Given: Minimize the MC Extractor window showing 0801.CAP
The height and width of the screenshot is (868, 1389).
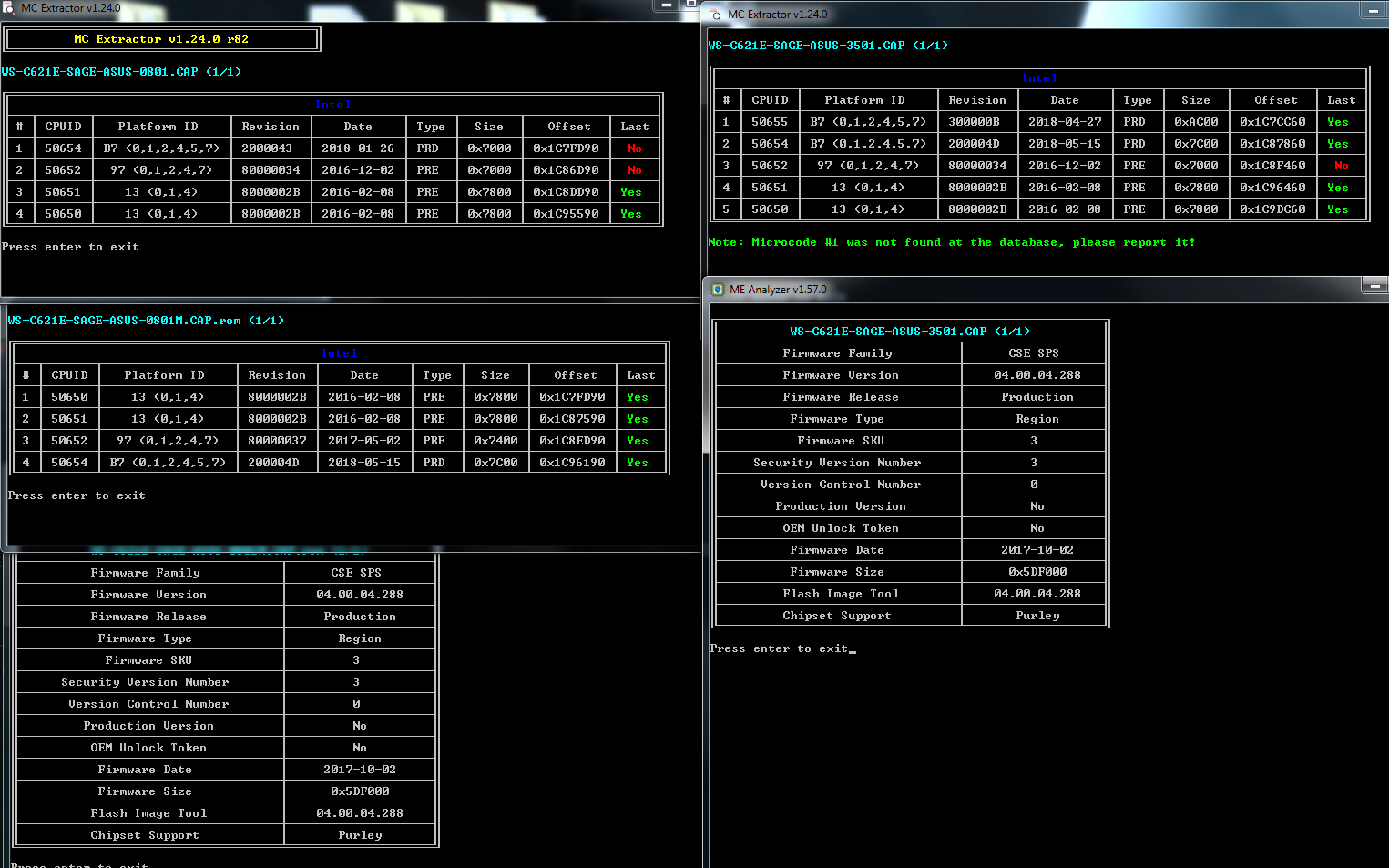Looking at the screenshot, I should coord(667,5).
